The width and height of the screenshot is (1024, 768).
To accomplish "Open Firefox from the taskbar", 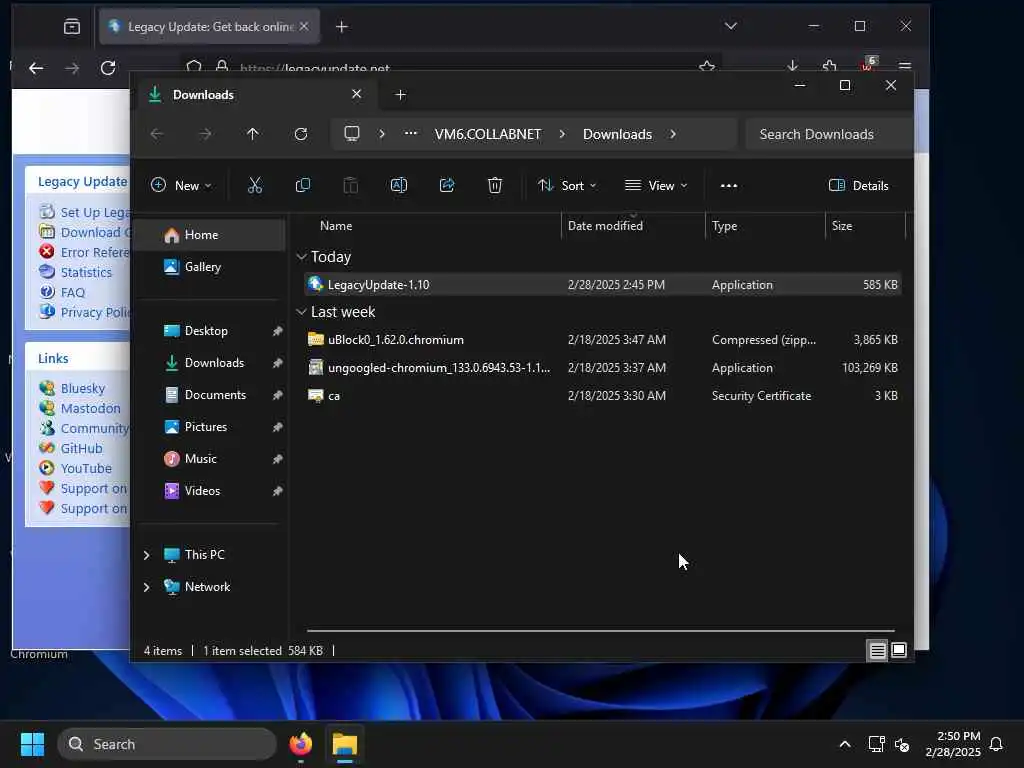I will click(x=301, y=744).
